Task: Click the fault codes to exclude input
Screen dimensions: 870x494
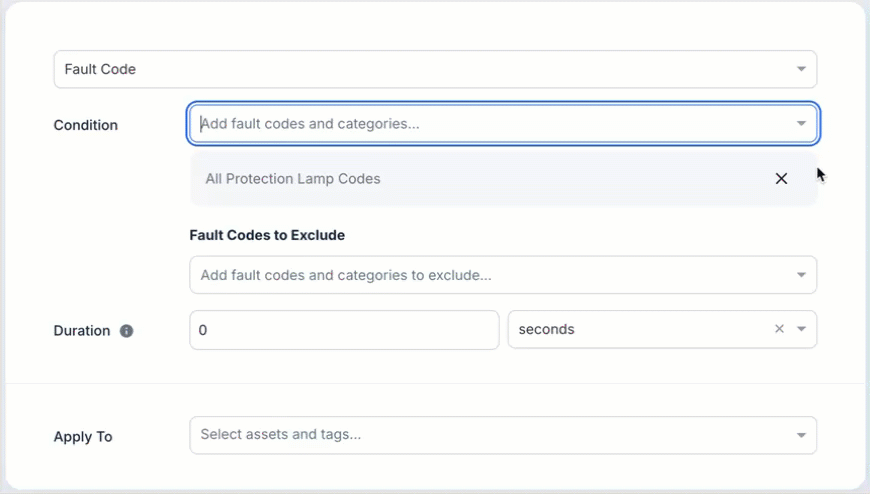Action: tap(480, 275)
